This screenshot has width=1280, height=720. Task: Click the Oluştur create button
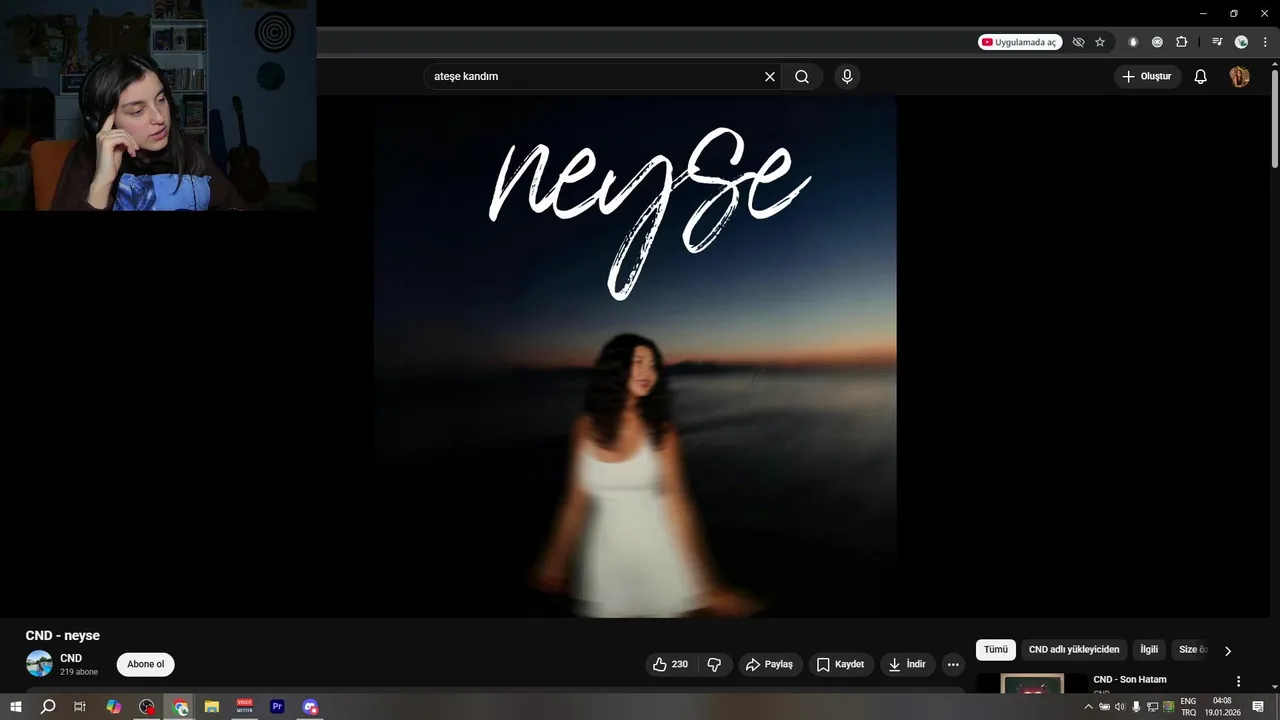coord(1148,76)
